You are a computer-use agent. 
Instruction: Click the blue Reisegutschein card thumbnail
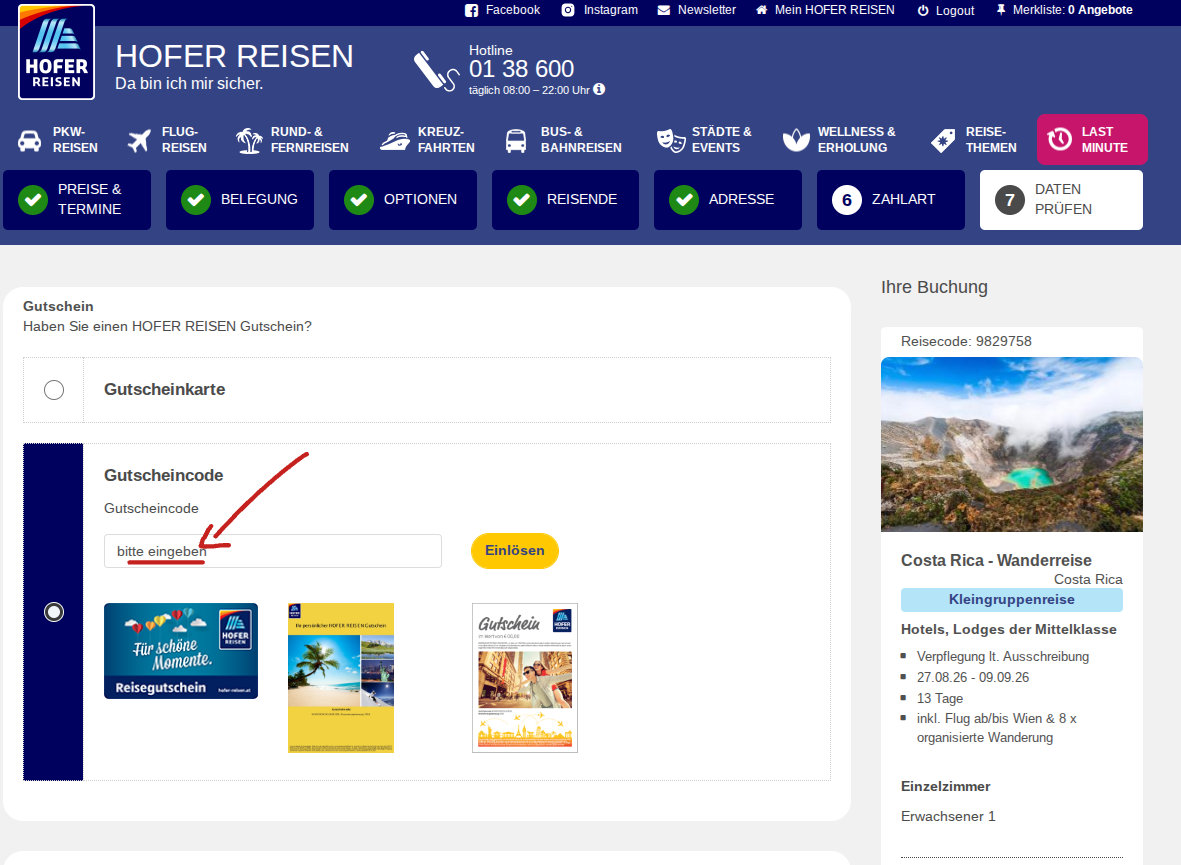(181, 651)
